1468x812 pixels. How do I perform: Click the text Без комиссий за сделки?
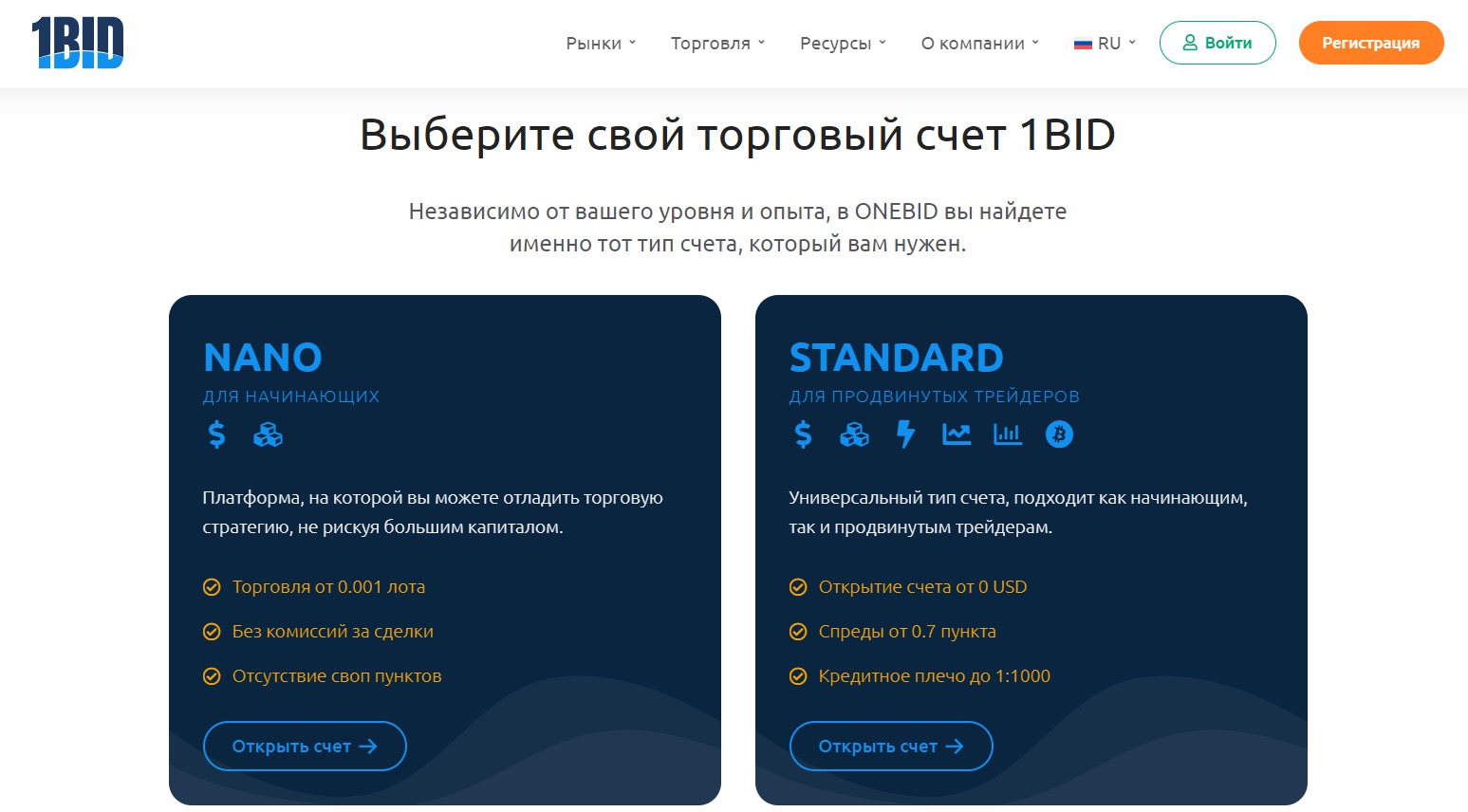pyautogui.click(x=333, y=632)
